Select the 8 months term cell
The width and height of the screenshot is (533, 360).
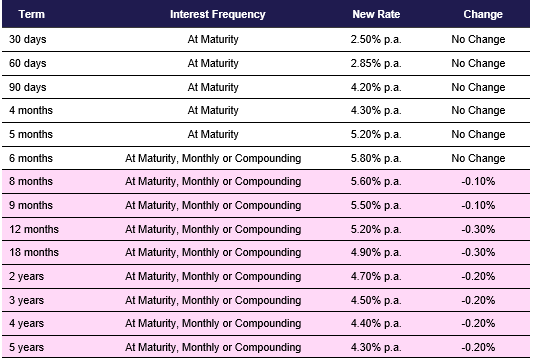coord(31,182)
